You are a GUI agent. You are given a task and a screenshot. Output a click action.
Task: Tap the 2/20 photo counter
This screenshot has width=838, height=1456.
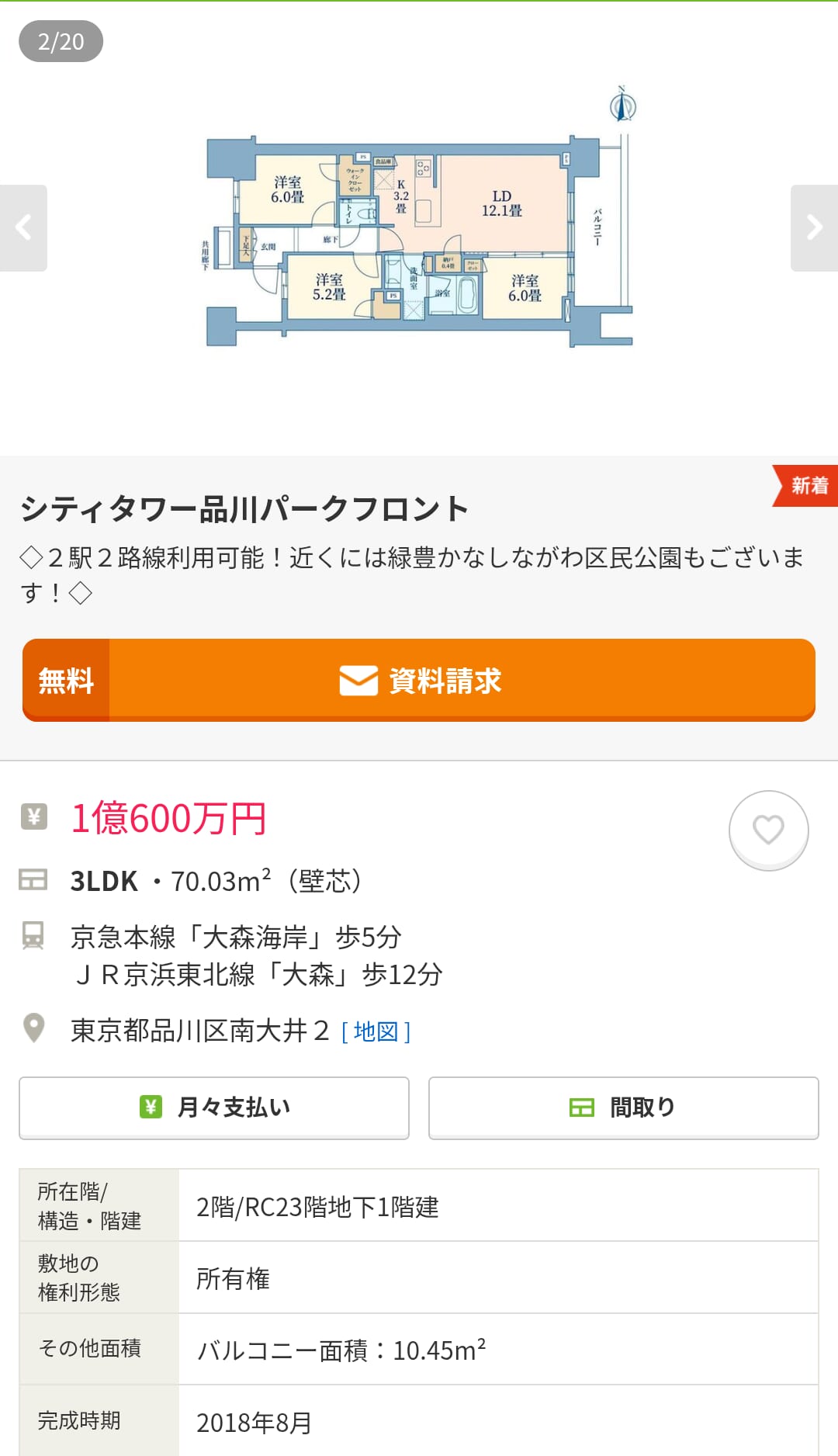[61, 41]
